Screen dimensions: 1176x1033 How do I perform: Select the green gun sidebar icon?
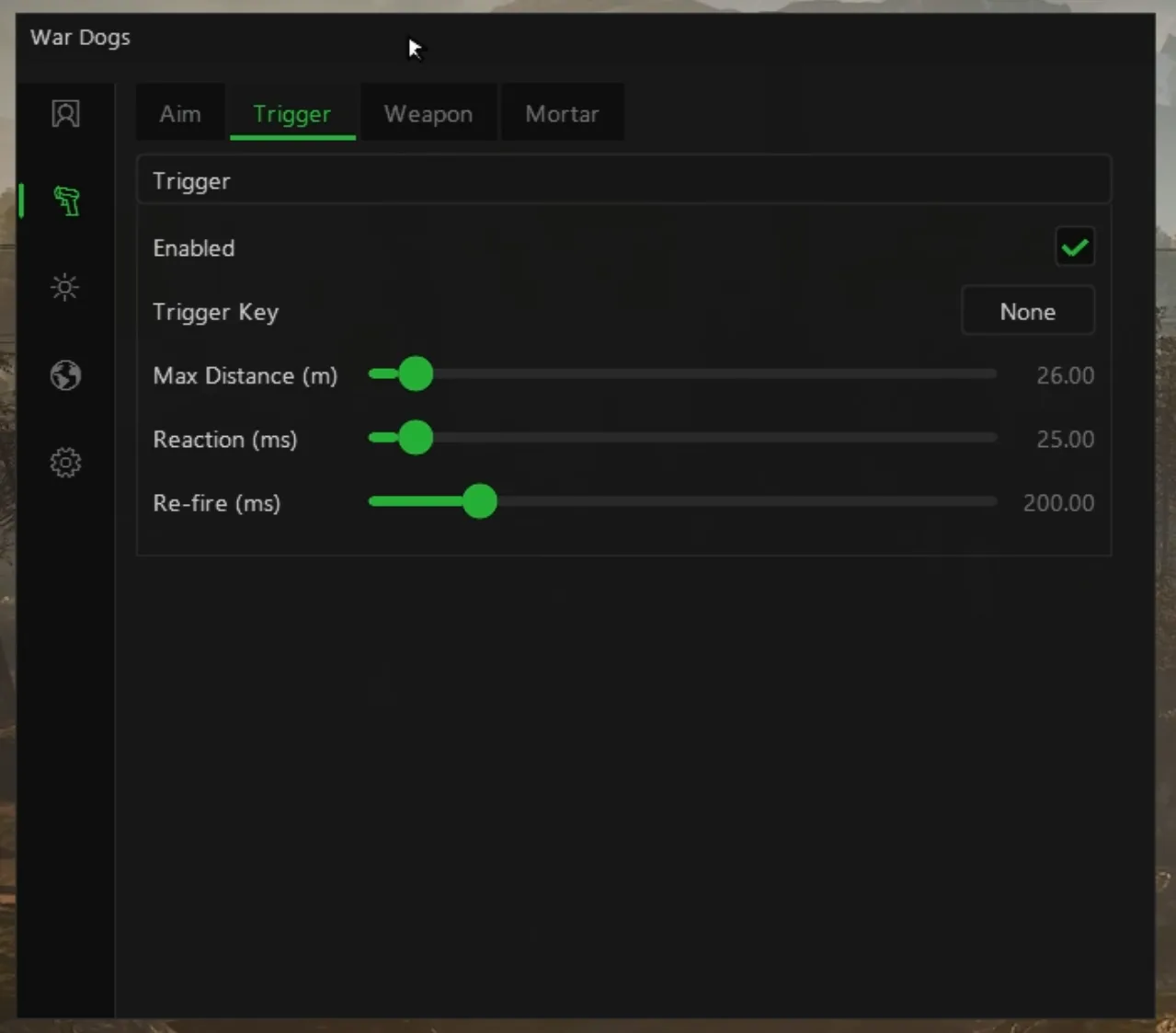[66, 201]
